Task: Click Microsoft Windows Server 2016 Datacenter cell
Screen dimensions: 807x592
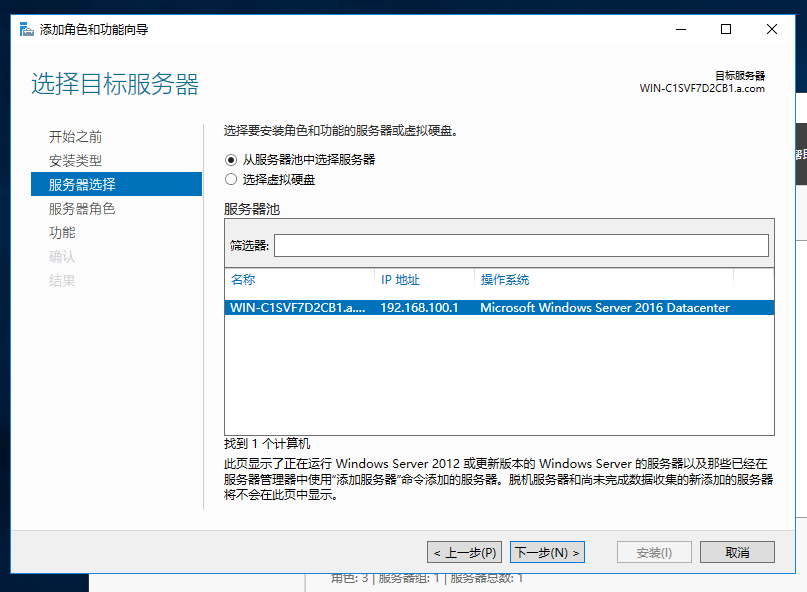Action: click(x=605, y=308)
